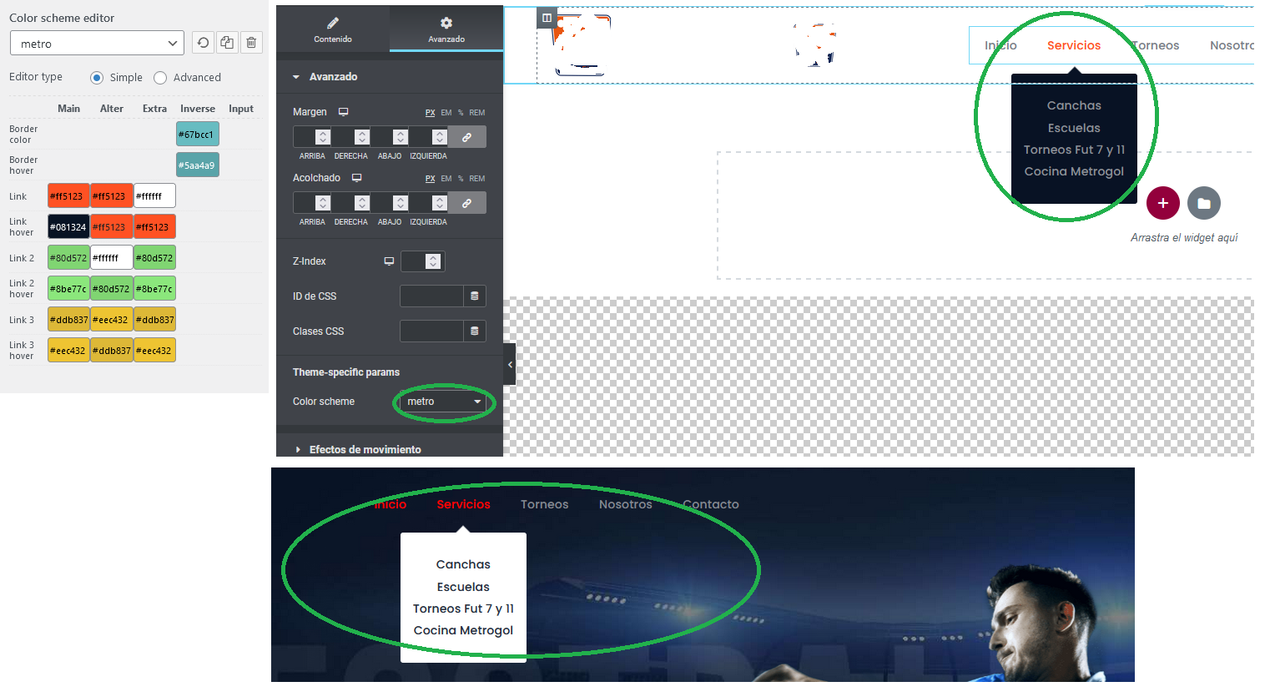Viewport: 1280px width, 693px height.
Task: Set Acolchado unit to REM
Action: 477,179
